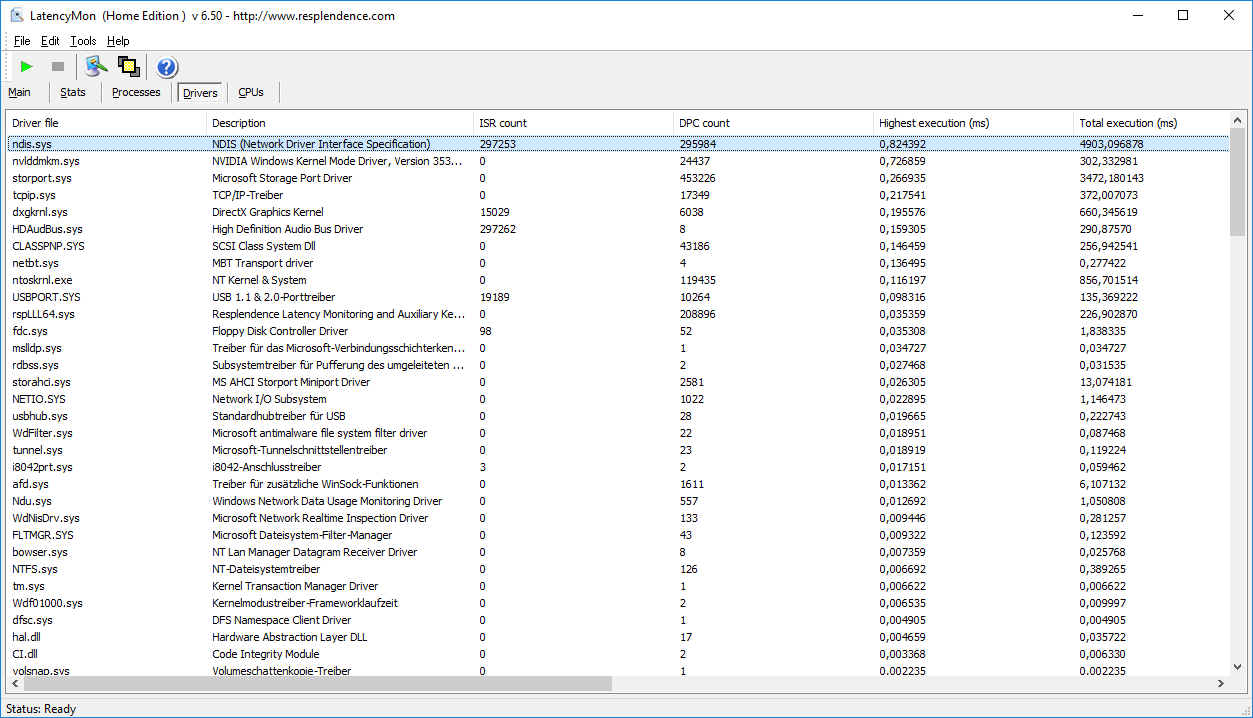Click the overlapping yellow windows toolbar icon

(128, 67)
